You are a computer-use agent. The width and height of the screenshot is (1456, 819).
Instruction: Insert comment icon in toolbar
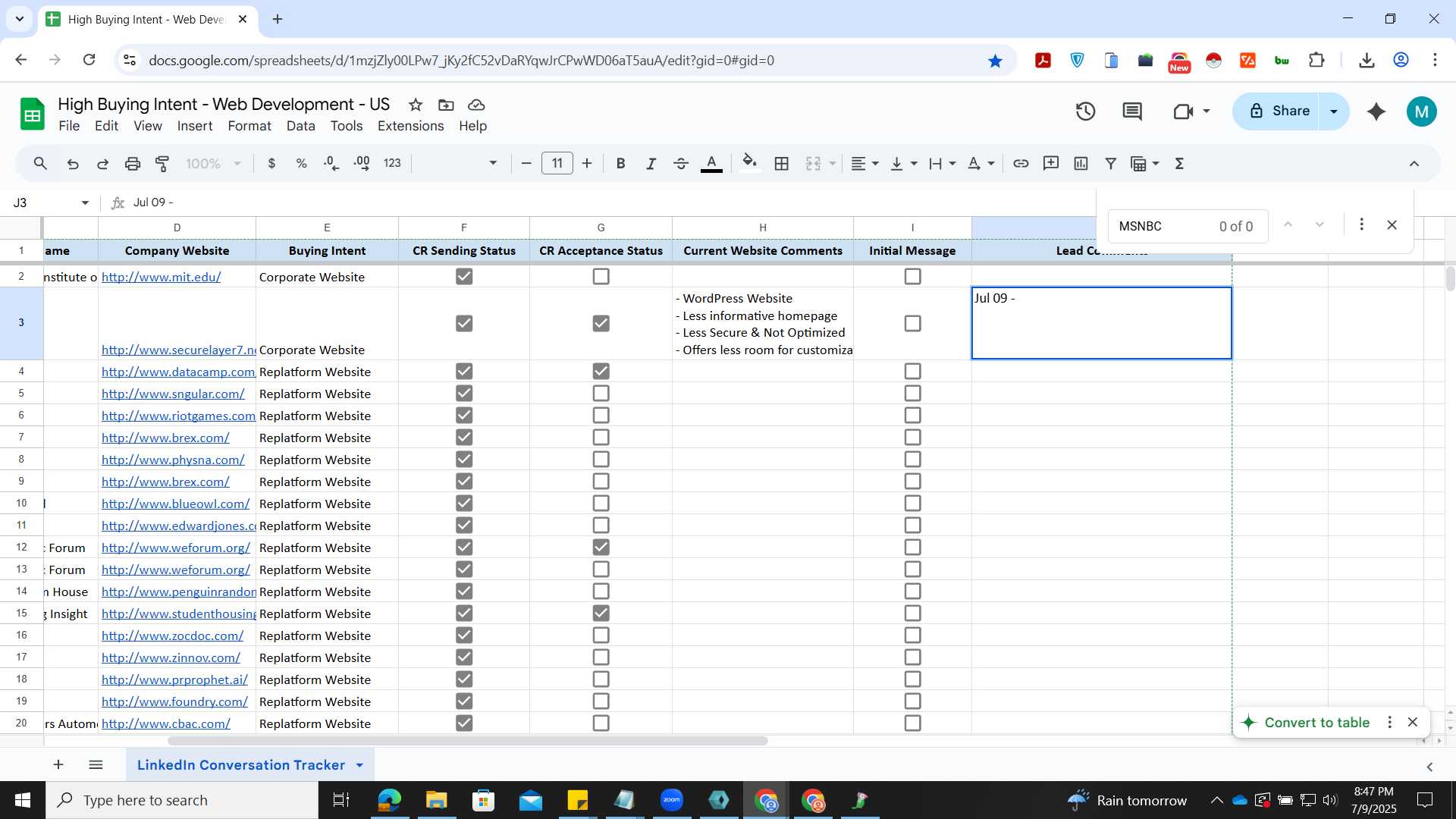pyautogui.click(x=1051, y=164)
